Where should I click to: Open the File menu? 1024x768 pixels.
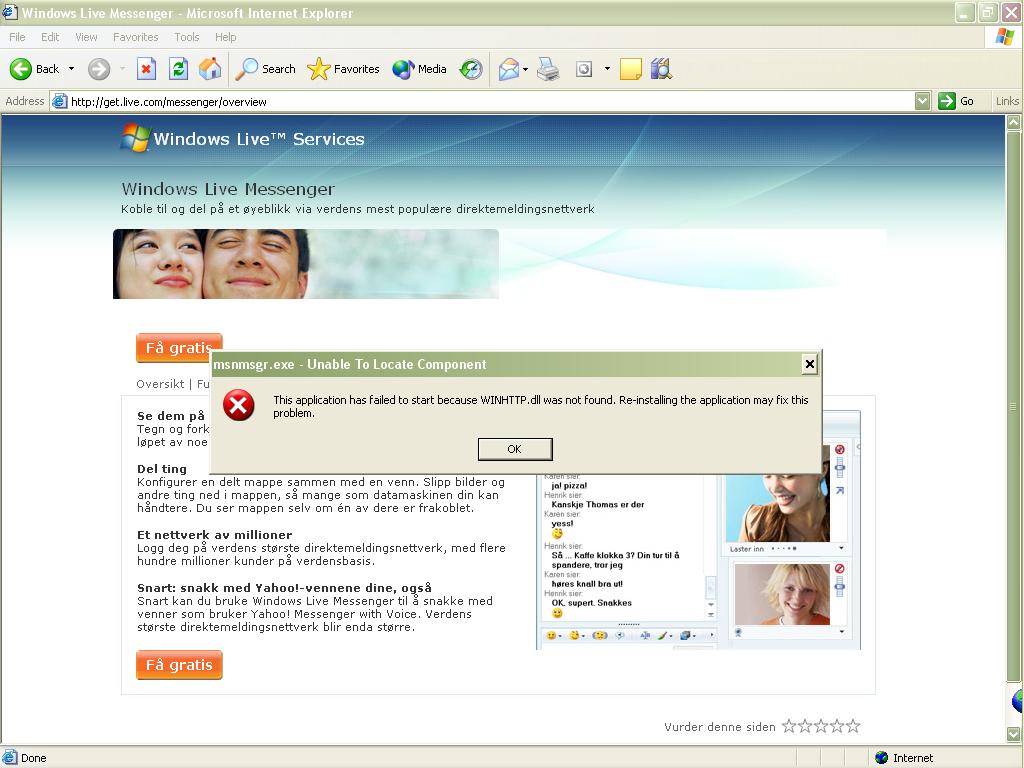18,37
